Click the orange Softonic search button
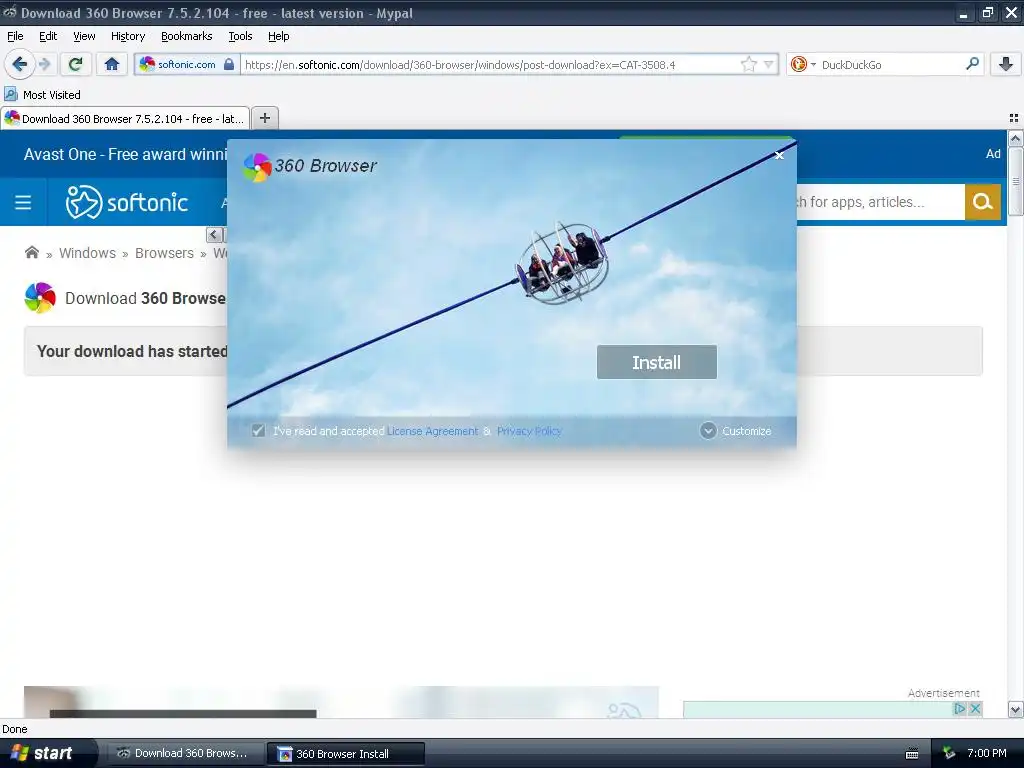 click(982, 202)
